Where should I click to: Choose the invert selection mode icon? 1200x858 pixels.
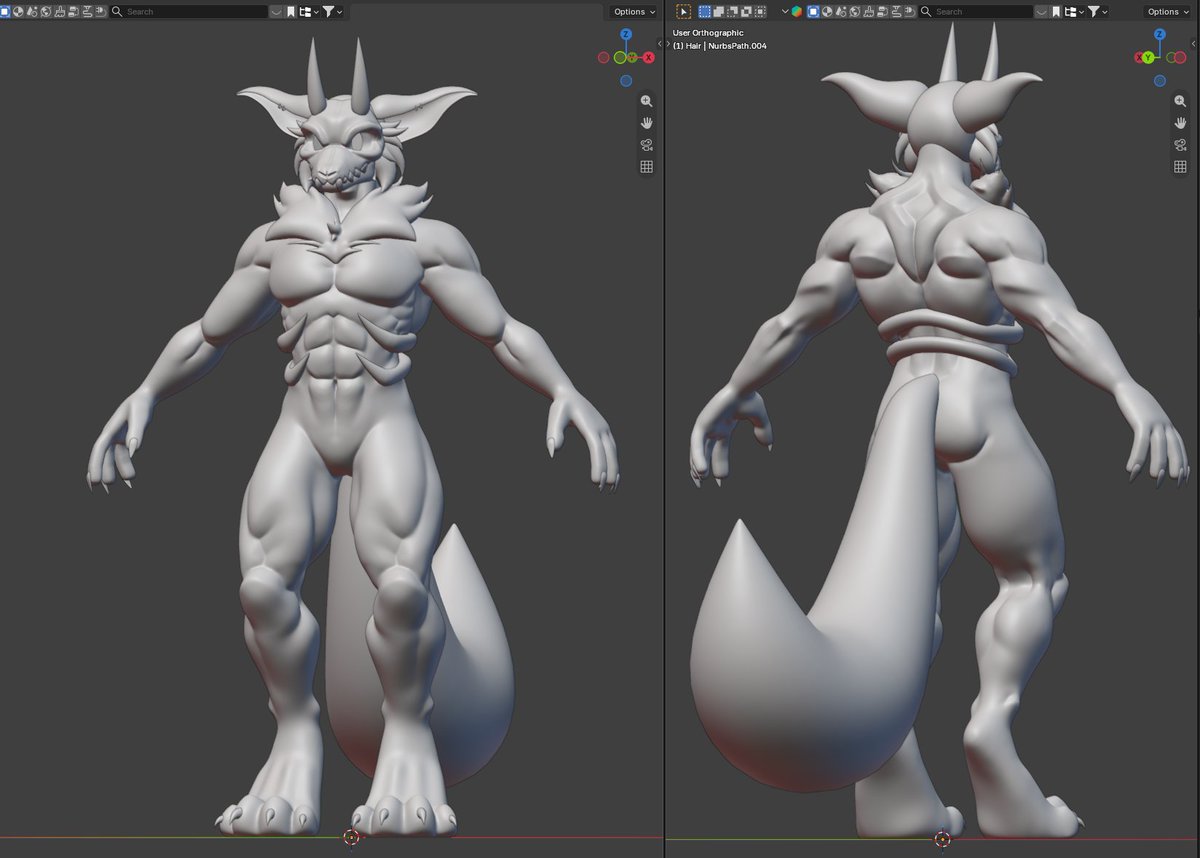pos(746,11)
